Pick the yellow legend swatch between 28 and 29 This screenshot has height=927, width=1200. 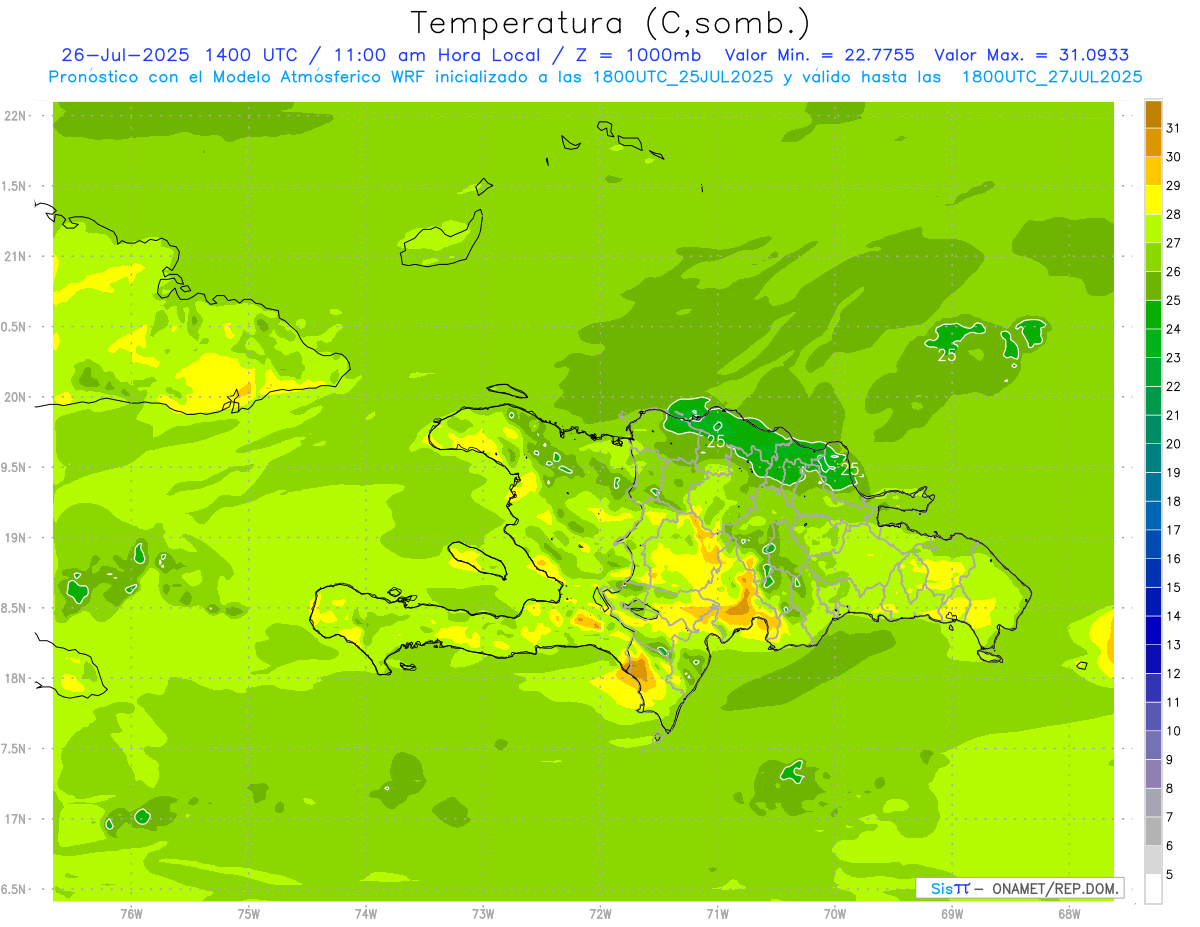tap(1153, 200)
